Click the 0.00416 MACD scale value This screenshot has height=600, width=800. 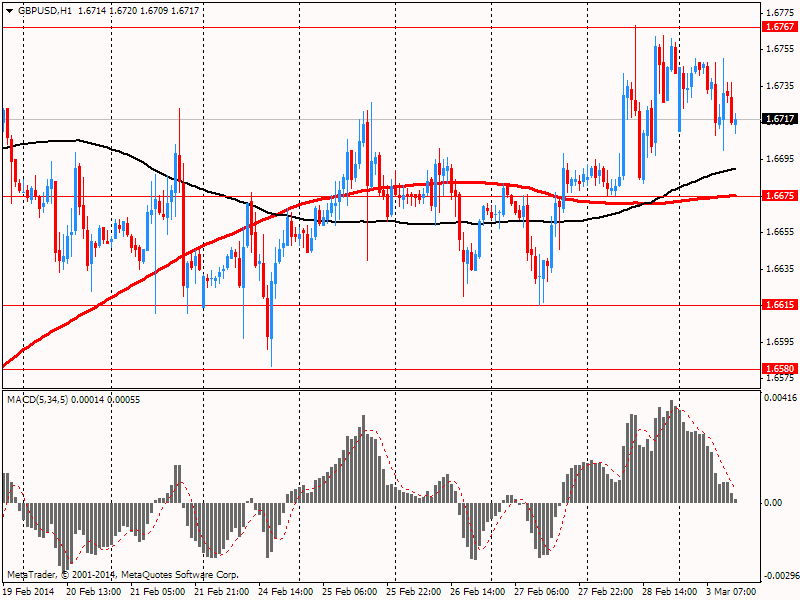tap(780, 398)
